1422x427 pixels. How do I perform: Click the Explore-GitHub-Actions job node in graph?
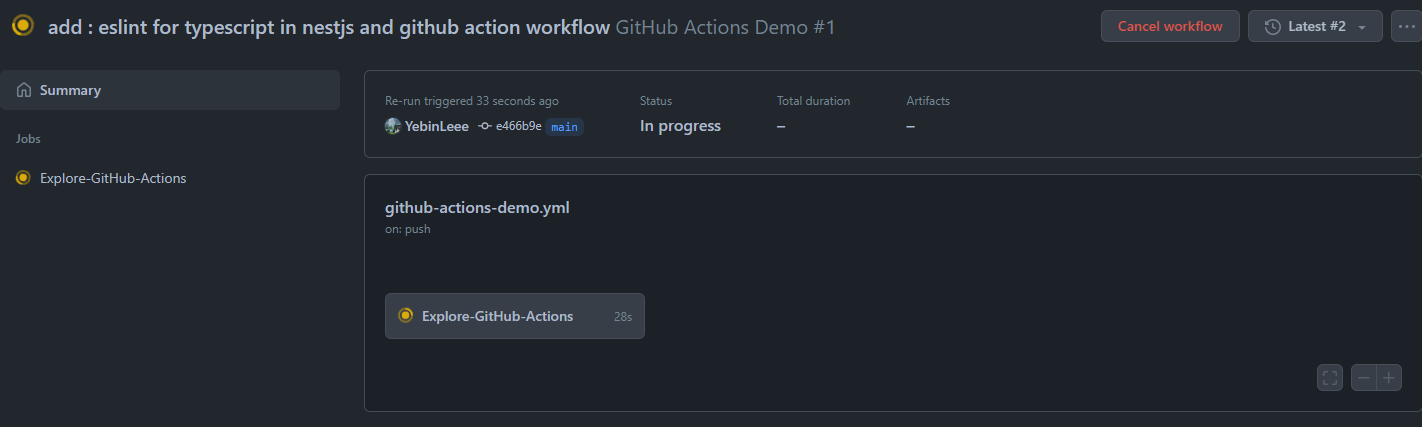[x=515, y=316]
